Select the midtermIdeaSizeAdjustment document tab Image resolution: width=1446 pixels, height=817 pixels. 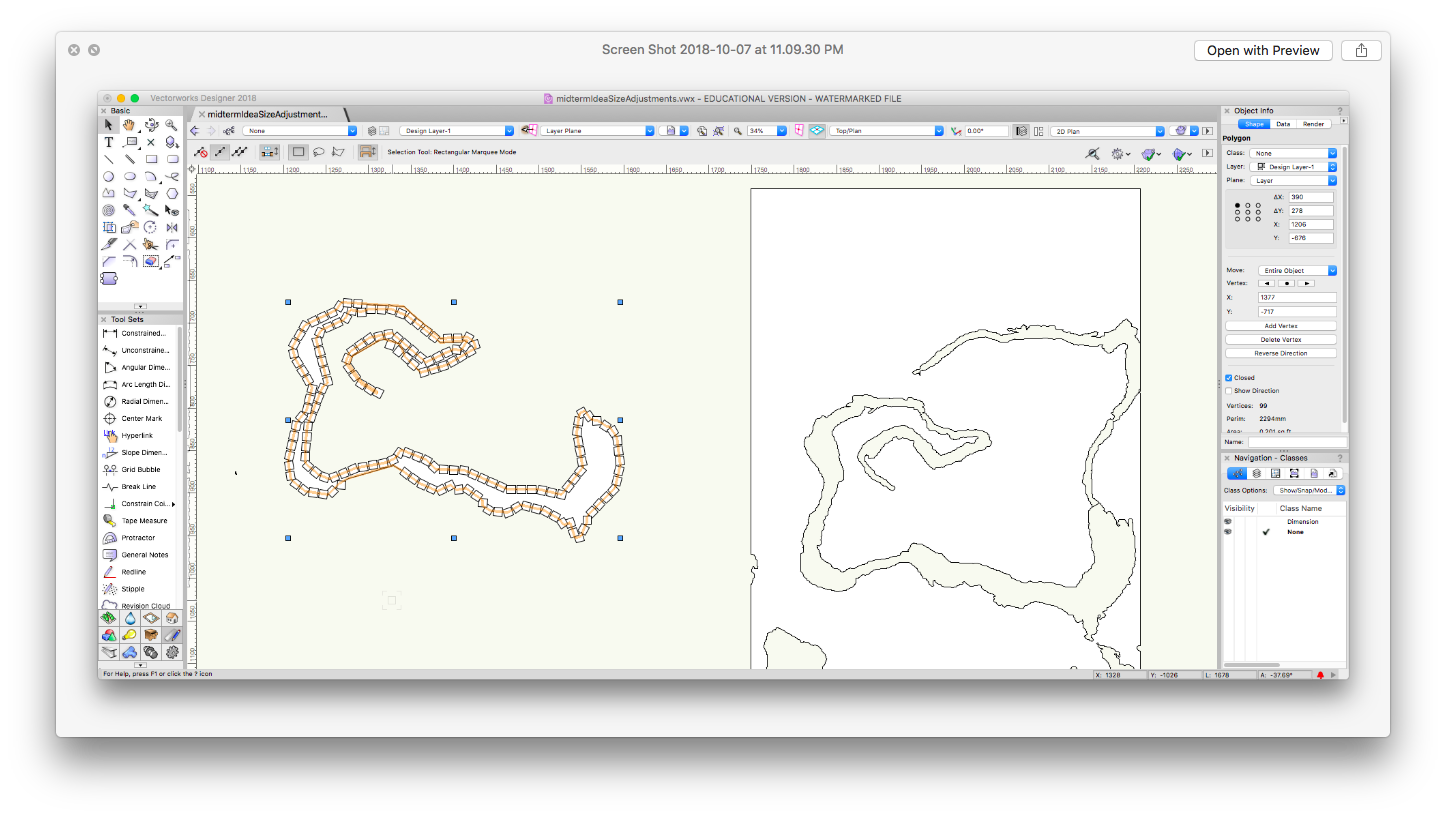(267, 114)
